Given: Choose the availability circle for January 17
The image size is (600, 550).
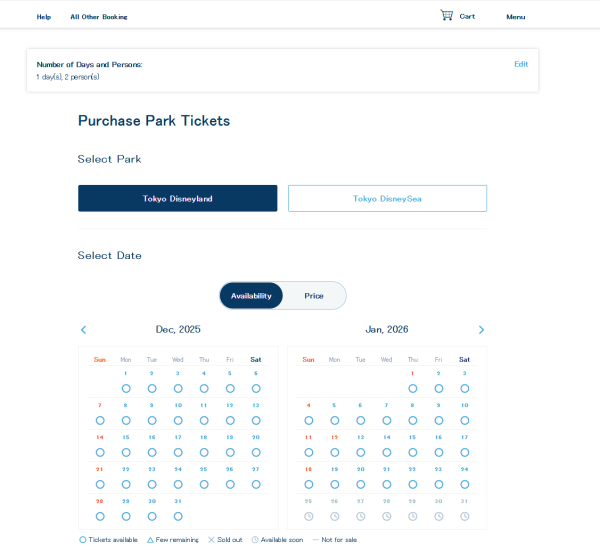Looking at the screenshot, I should [464, 452].
